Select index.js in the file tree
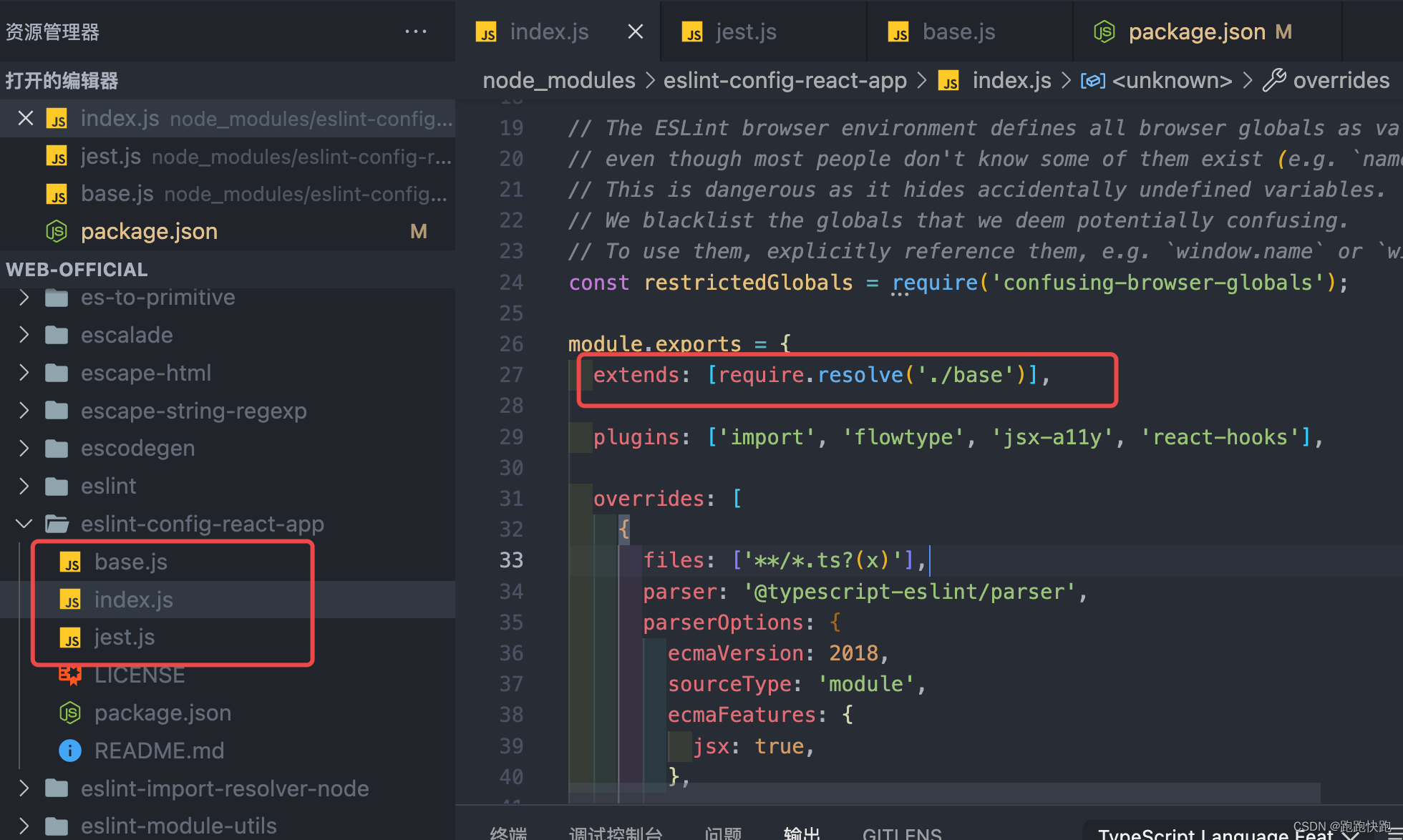This screenshot has width=1403, height=840. point(228,600)
